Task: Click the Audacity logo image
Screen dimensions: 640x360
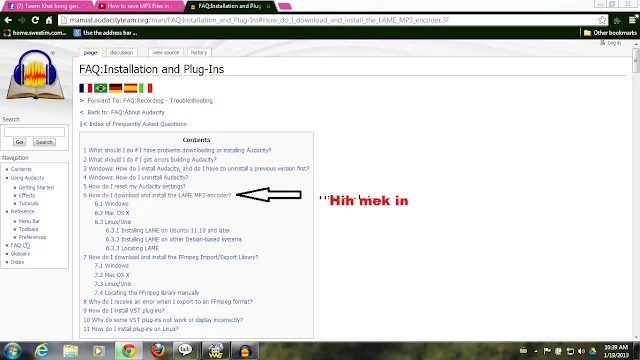Action: coord(35,74)
